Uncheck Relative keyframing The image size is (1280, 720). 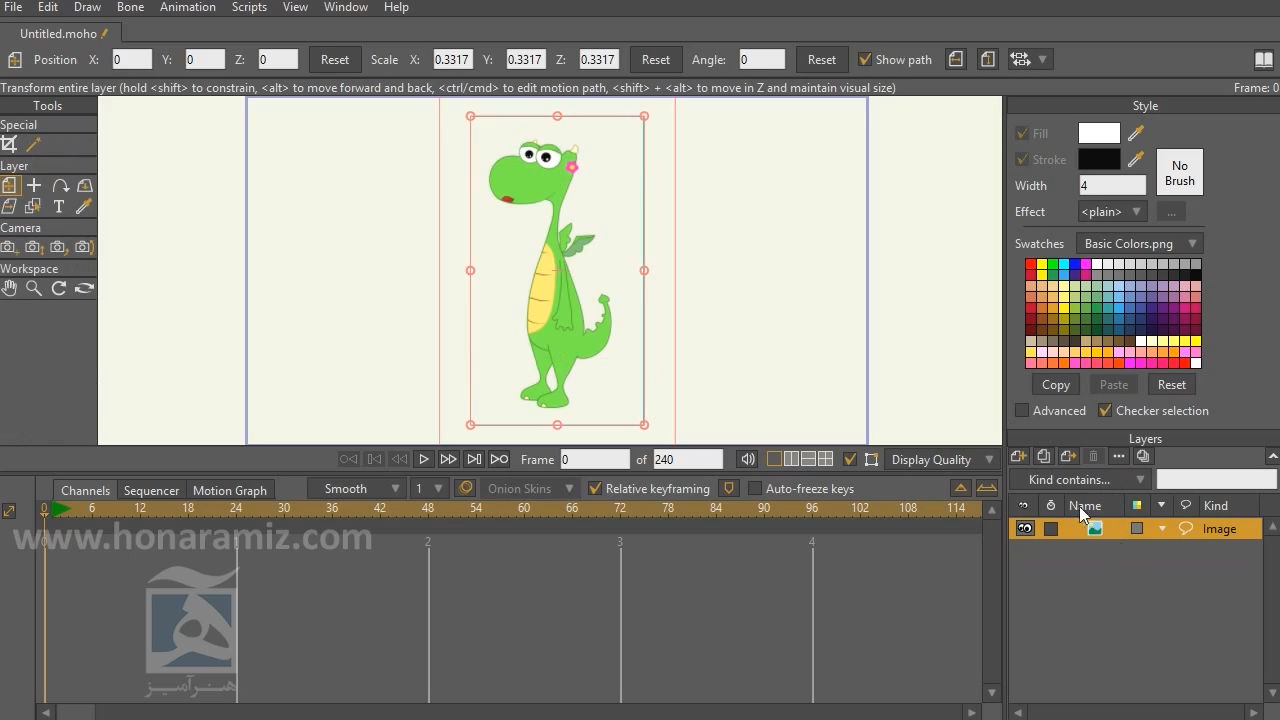click(595, 488)
